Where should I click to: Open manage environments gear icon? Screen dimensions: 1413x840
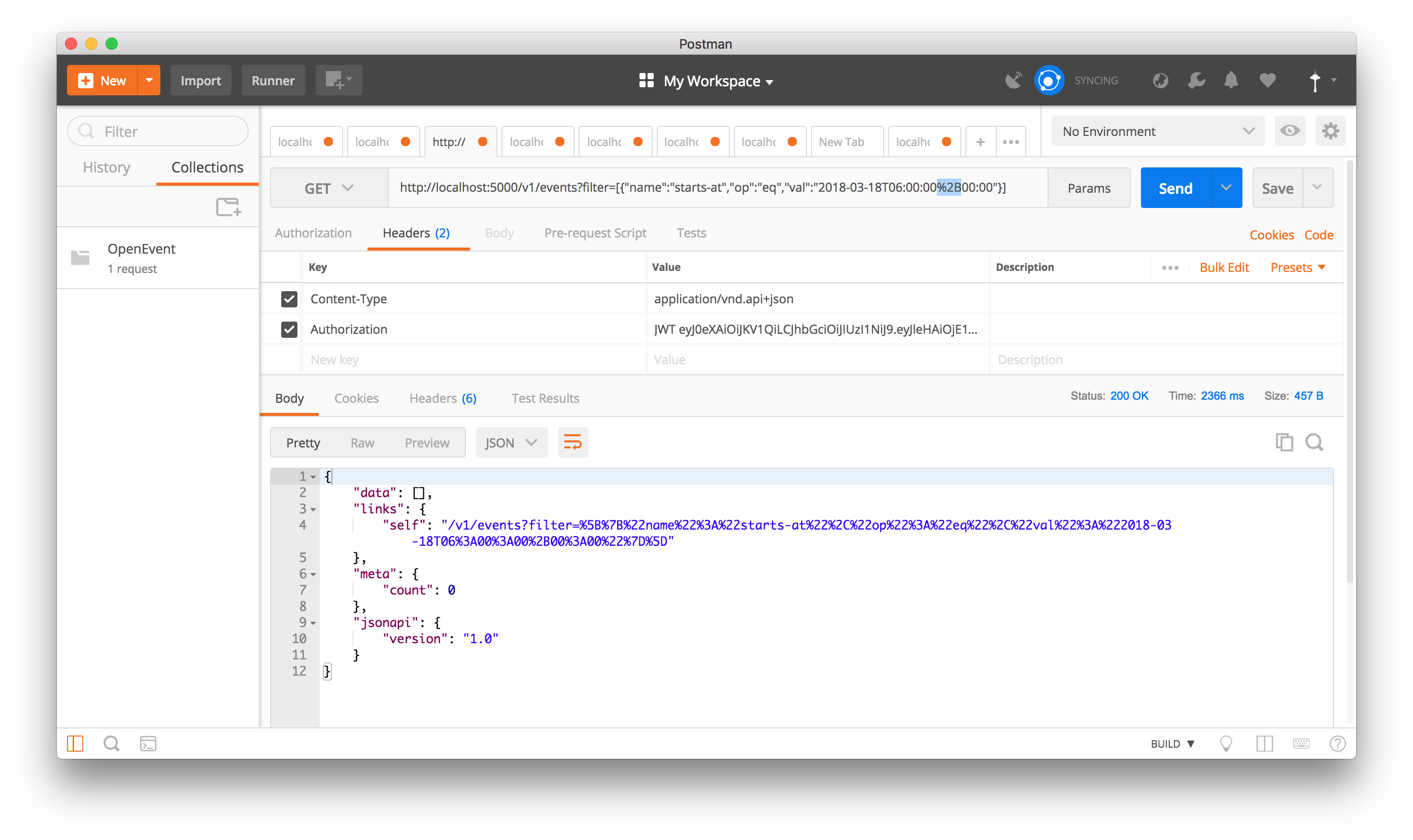(1330, 131)
